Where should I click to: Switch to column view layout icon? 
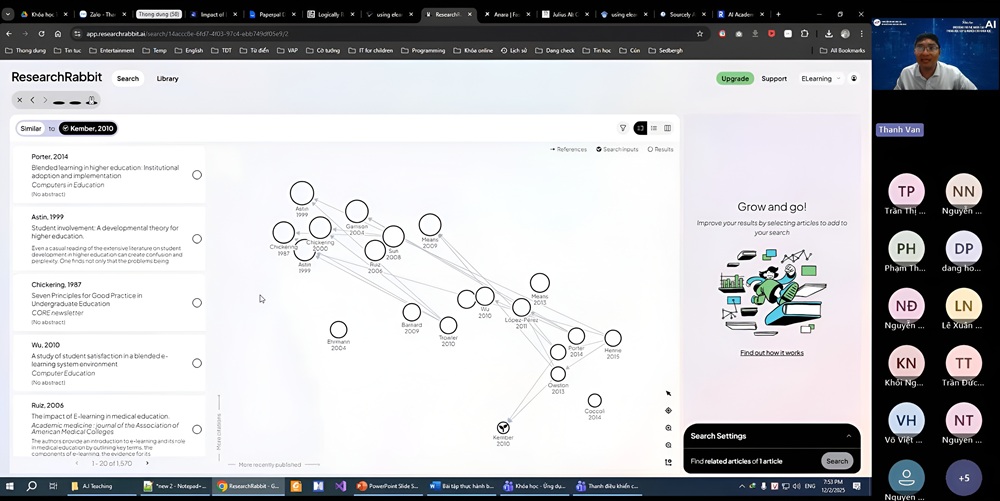coord(668,128)
